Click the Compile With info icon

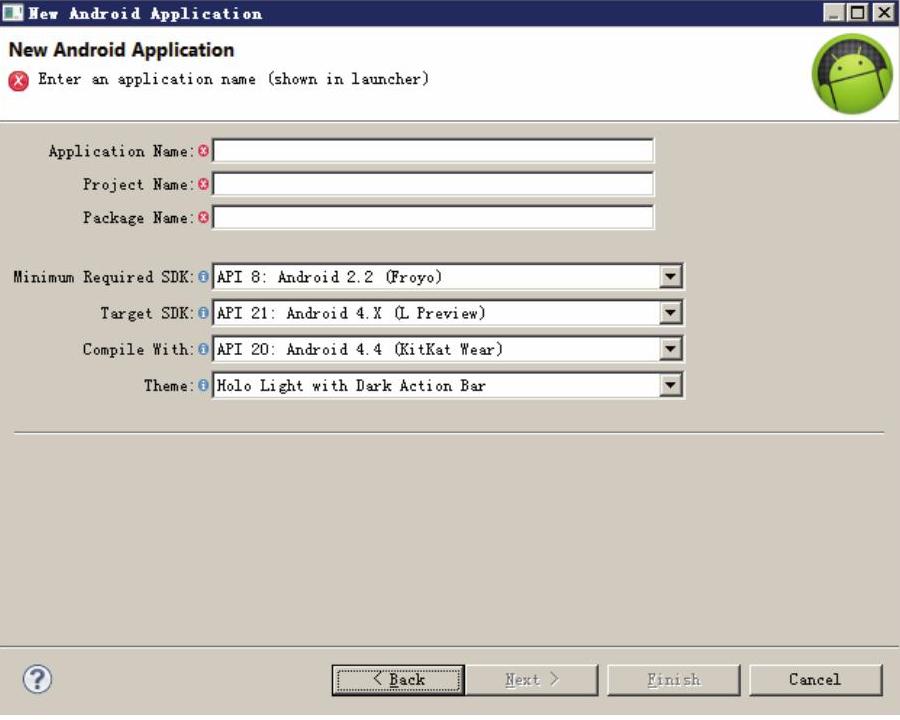(x=203, y=349)
